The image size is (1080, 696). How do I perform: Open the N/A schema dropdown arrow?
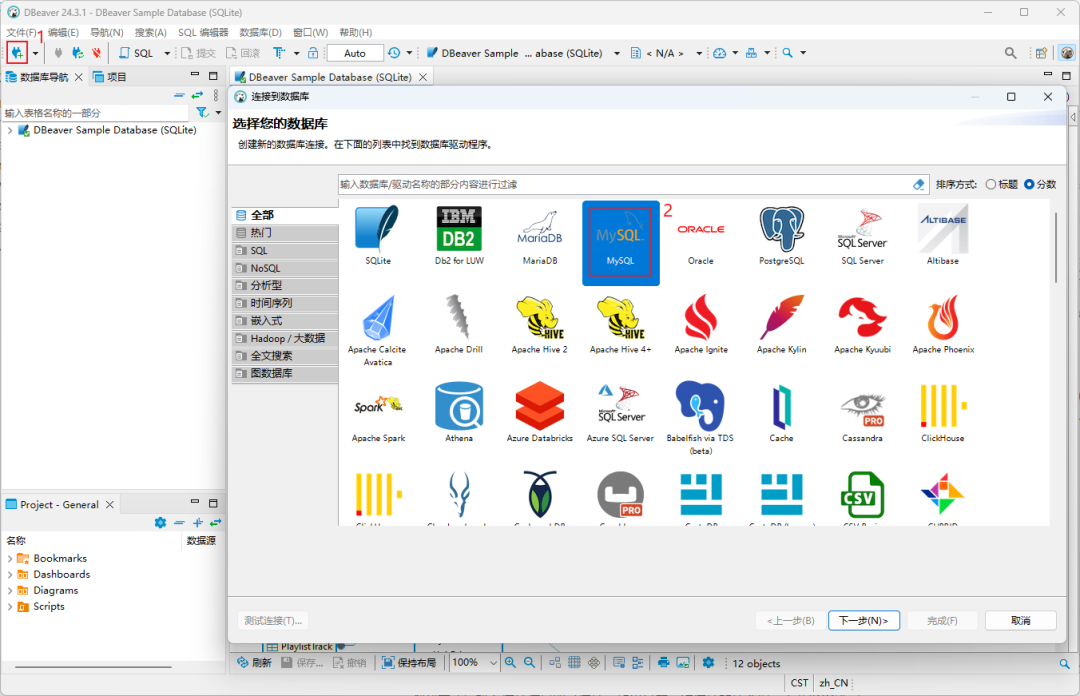[x=698, y=53]
